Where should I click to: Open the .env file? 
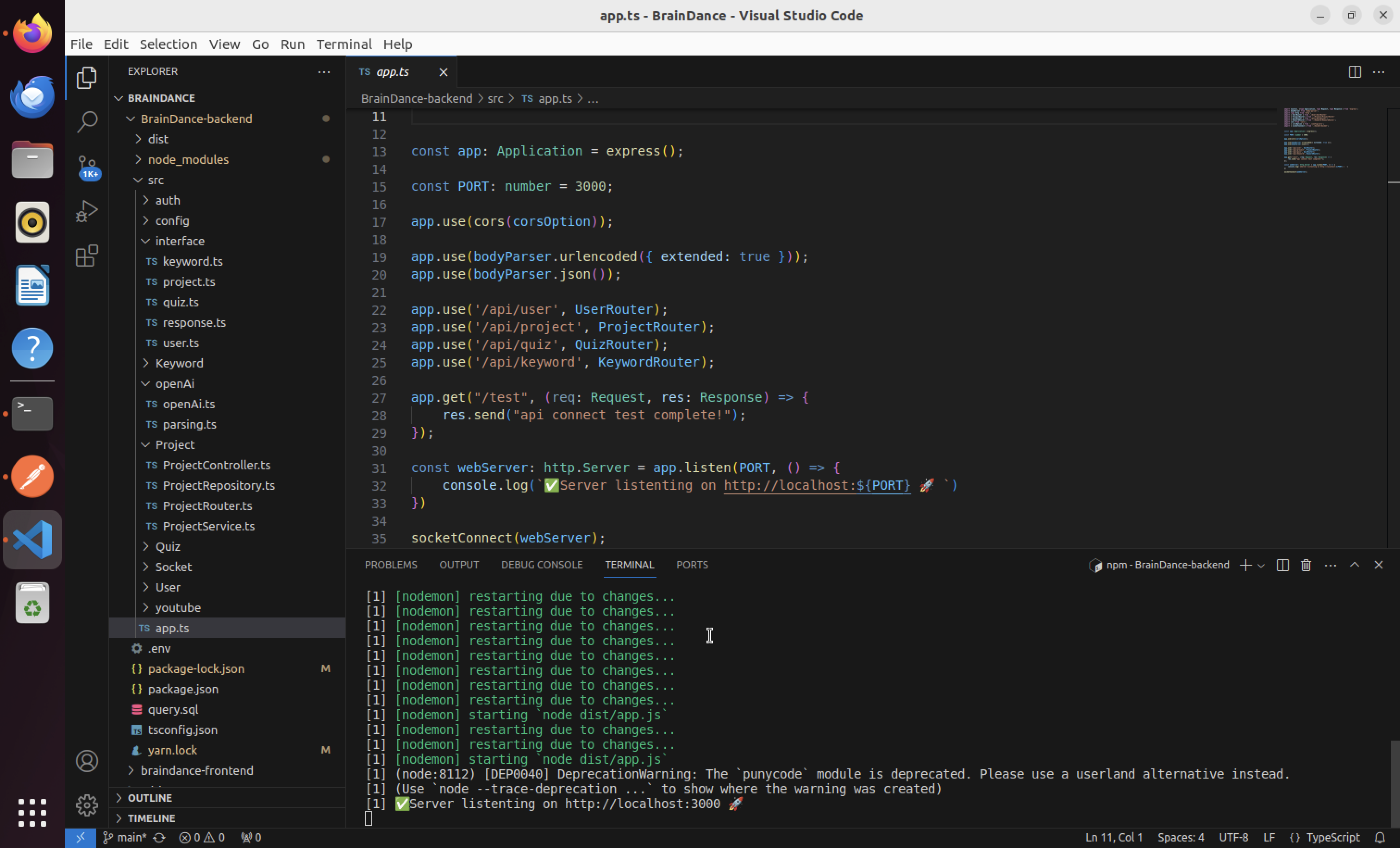[x=227, y=648]
